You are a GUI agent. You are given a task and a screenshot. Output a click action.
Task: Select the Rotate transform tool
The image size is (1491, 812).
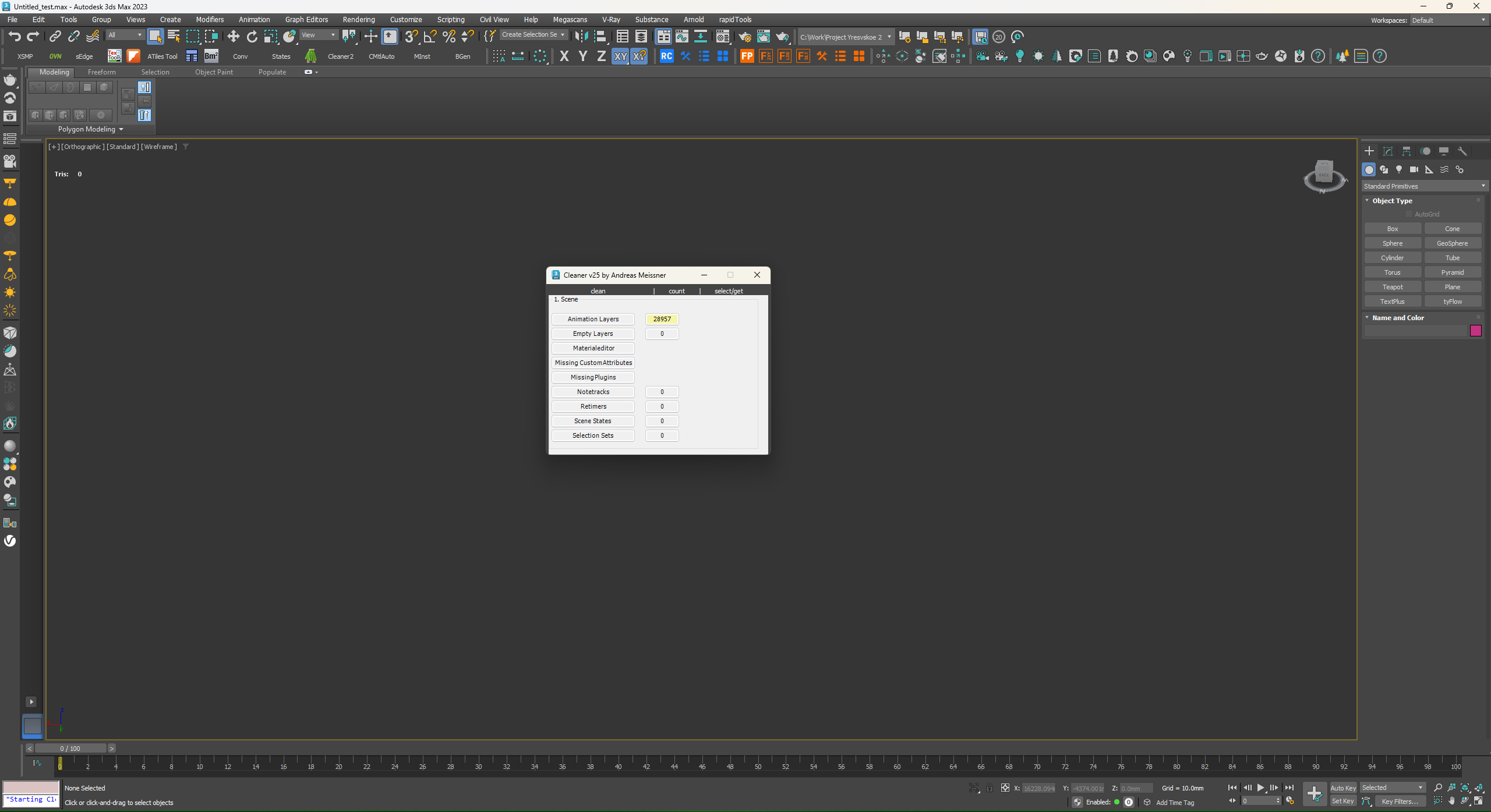point(252,37)
